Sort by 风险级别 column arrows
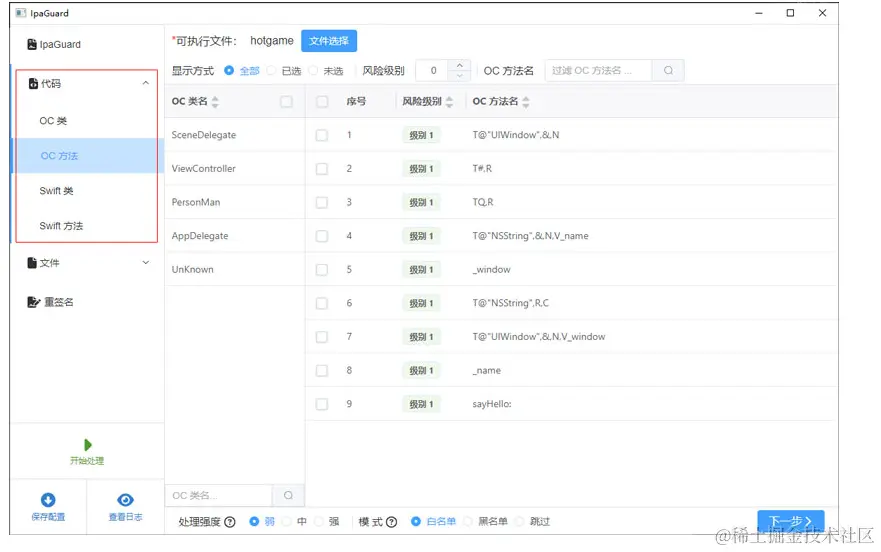 (449, 102)
